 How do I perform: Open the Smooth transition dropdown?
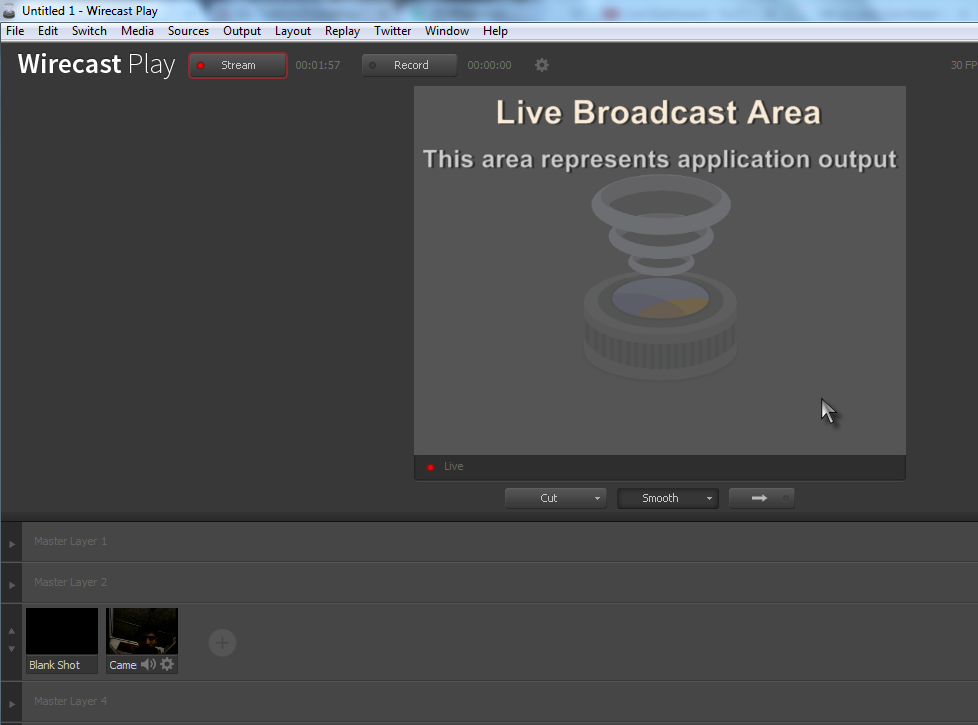pos(667,498)
